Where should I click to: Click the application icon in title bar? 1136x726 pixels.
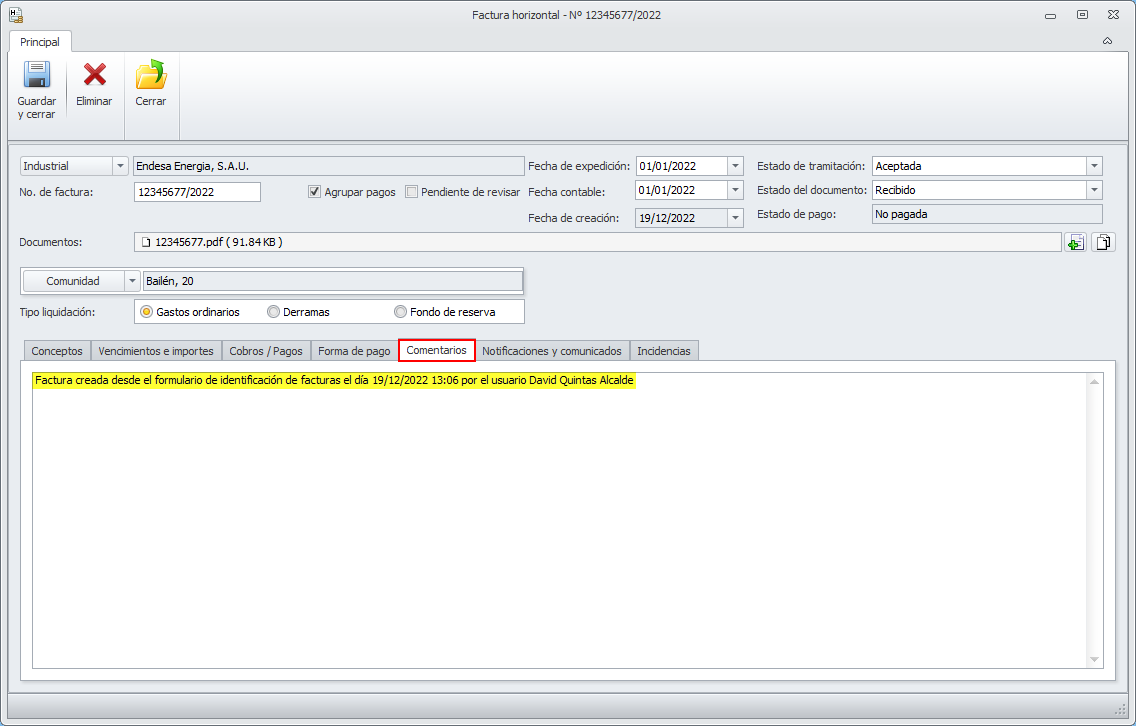pyautogui.click(x=16, y=14)
